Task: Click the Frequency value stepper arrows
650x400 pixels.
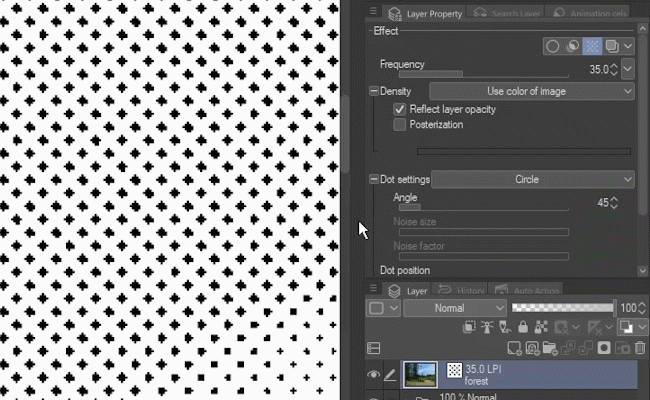Action: point(614,69)
